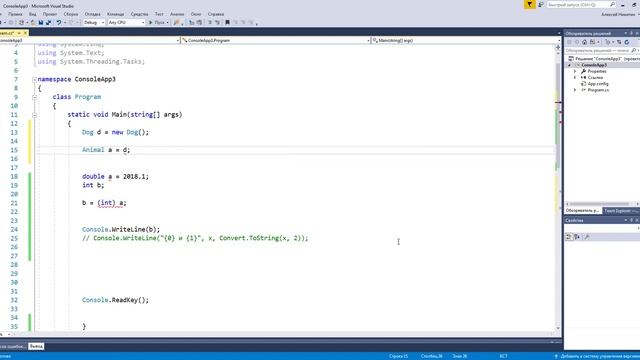Open the Сборка menu
640x360 pixels.
71,14
